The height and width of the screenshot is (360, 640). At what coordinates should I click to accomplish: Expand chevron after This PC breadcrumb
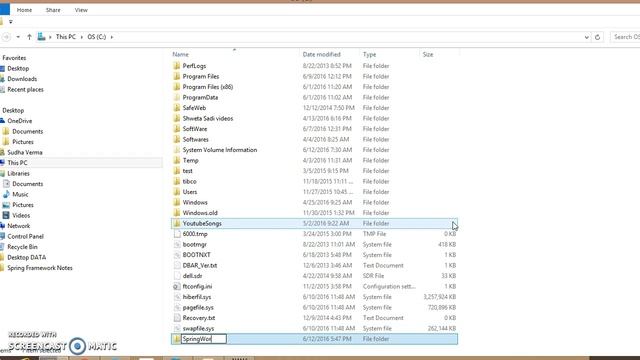point(82,37)
